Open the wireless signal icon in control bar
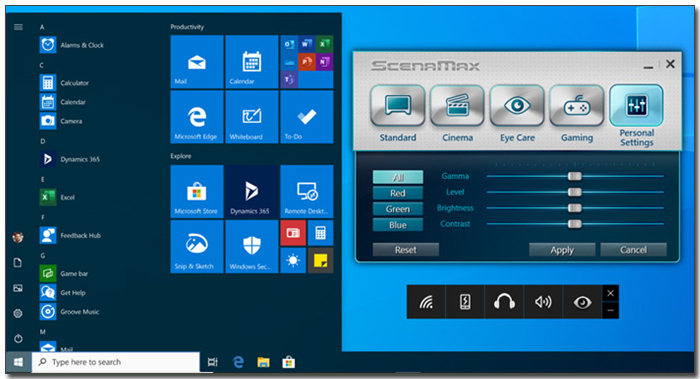This screenshot has height=379, width=700. click(426, 302)
